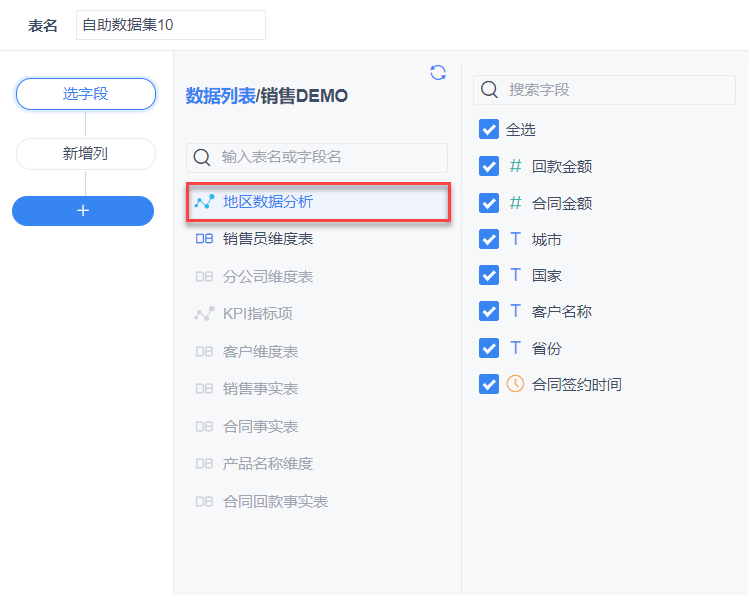
Task: Click the clock icon beside 合同签约时间
Action: pyautogui.click(x=515, y=384)
